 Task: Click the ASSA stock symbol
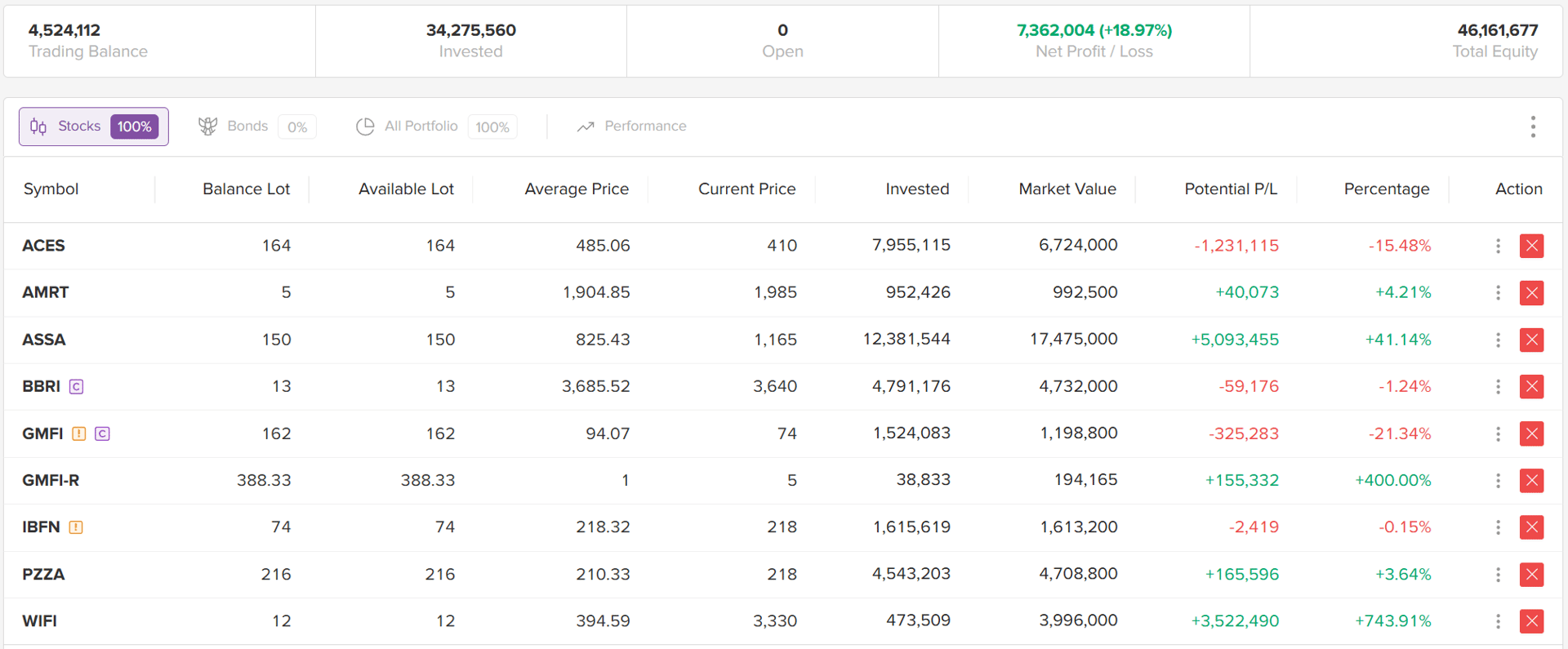tap(44, 340)
